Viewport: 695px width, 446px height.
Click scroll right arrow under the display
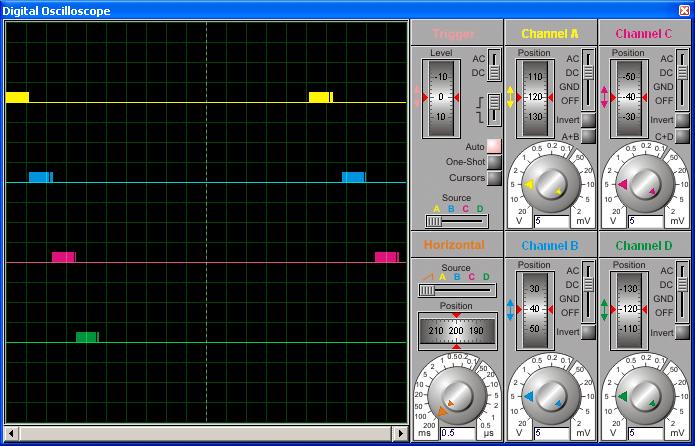[401, 433]
